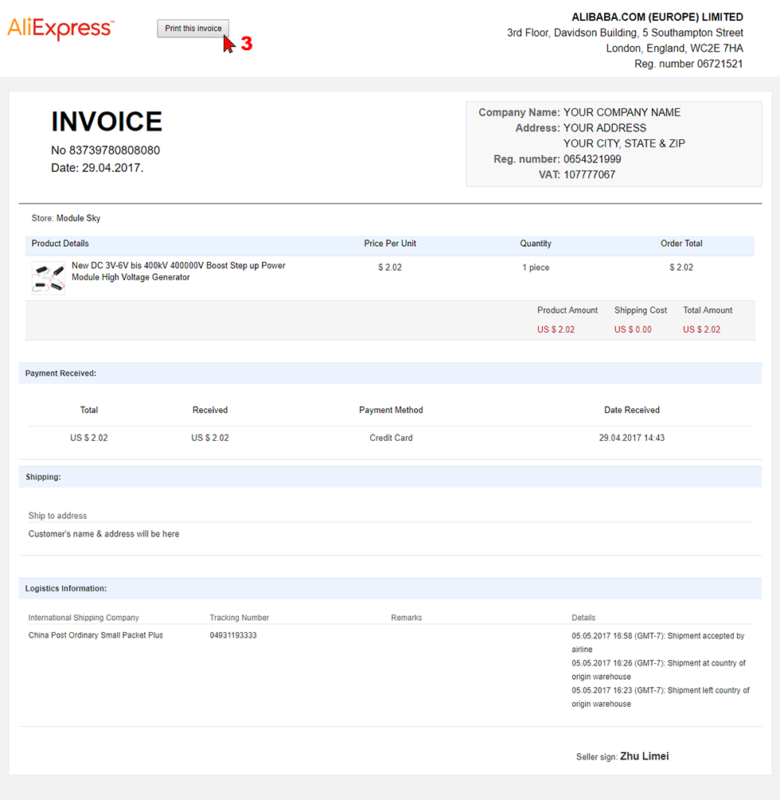
Task: Open the voltage generator product thumbnail
Action: coord(48,278)
